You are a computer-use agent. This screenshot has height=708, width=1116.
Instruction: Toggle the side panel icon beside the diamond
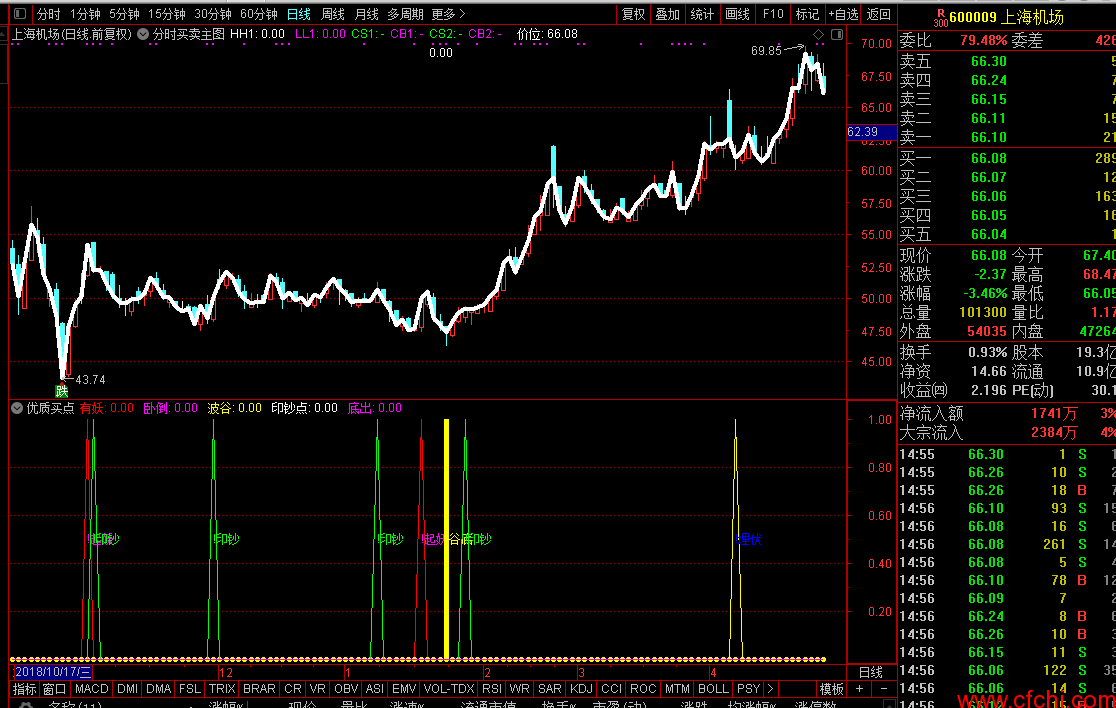pyautogui.click(x=837, y=34)
